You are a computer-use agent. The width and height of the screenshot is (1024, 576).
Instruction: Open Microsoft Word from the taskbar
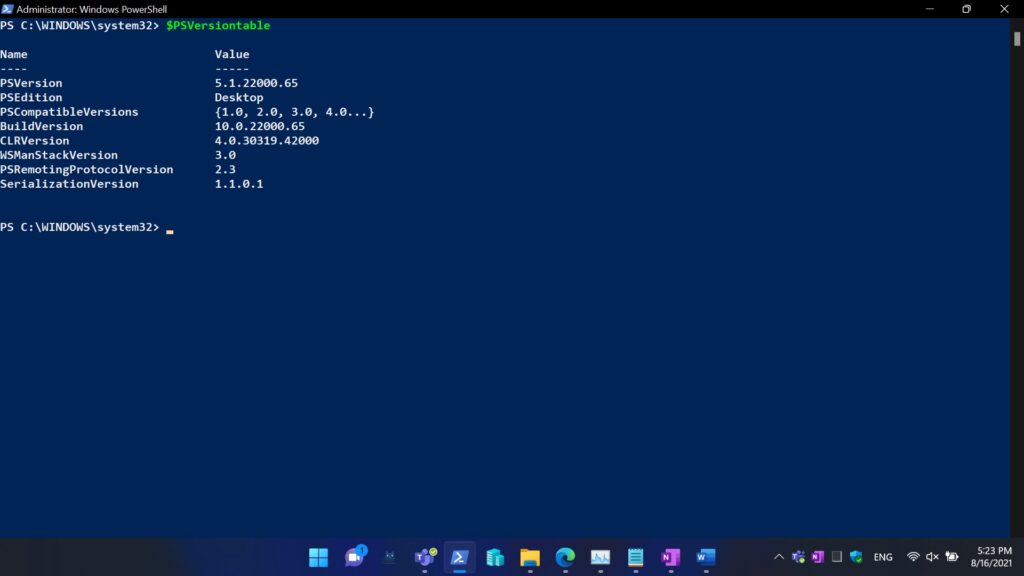(x=705, y=557)
